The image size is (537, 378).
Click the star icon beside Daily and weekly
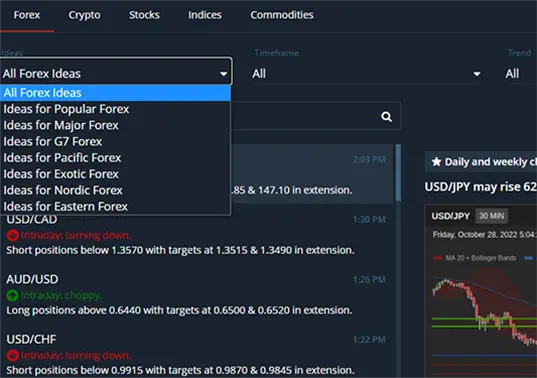click(x=436, y=162)
